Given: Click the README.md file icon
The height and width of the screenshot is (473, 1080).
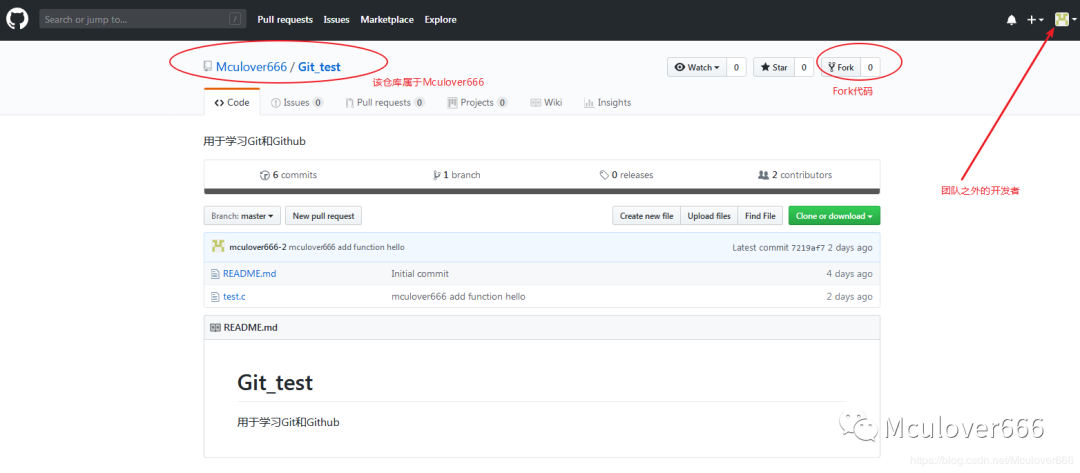Looking at the screenshot, I should pos(215,273).
